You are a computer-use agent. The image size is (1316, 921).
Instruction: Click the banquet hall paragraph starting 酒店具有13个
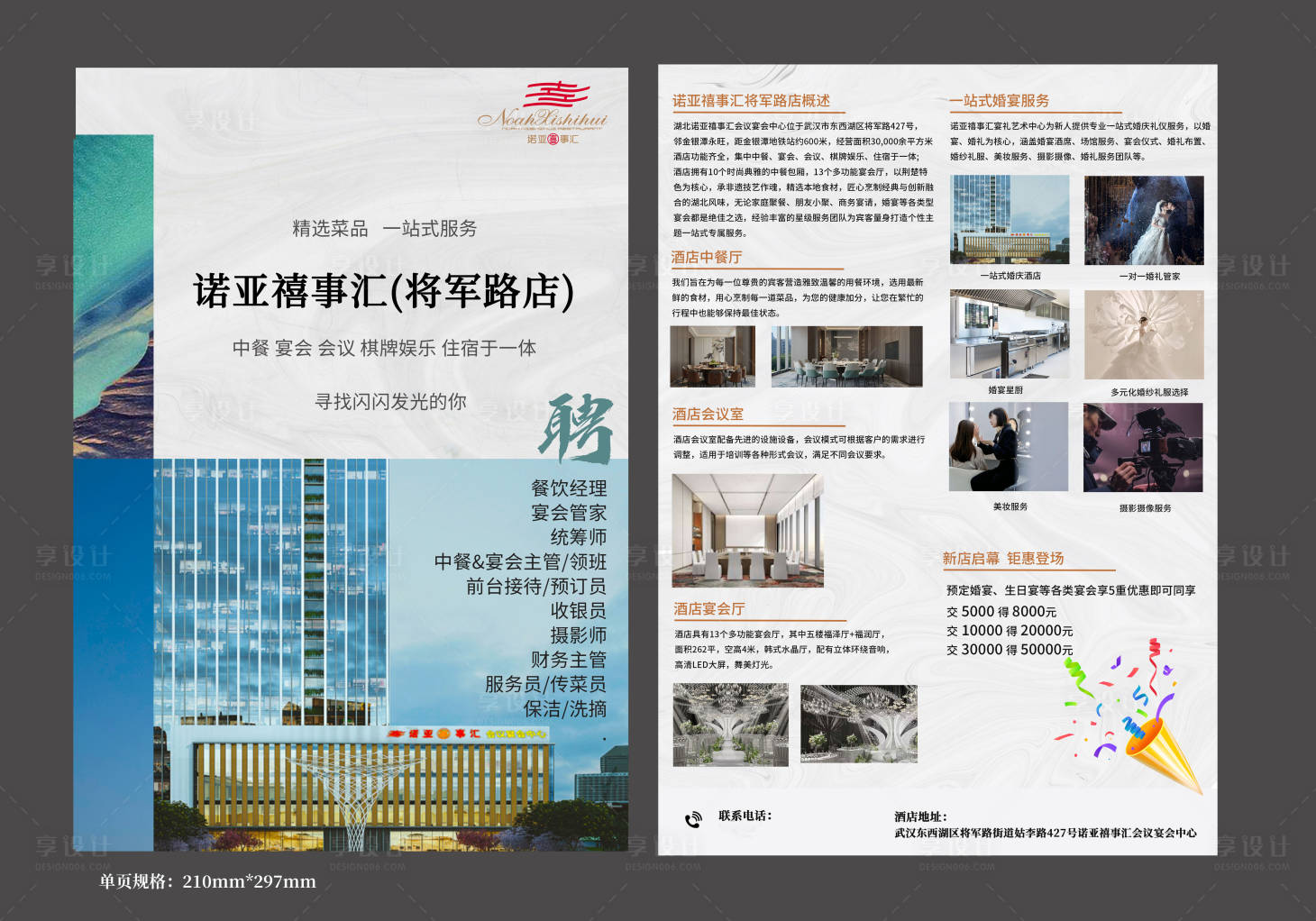(781, 649)
